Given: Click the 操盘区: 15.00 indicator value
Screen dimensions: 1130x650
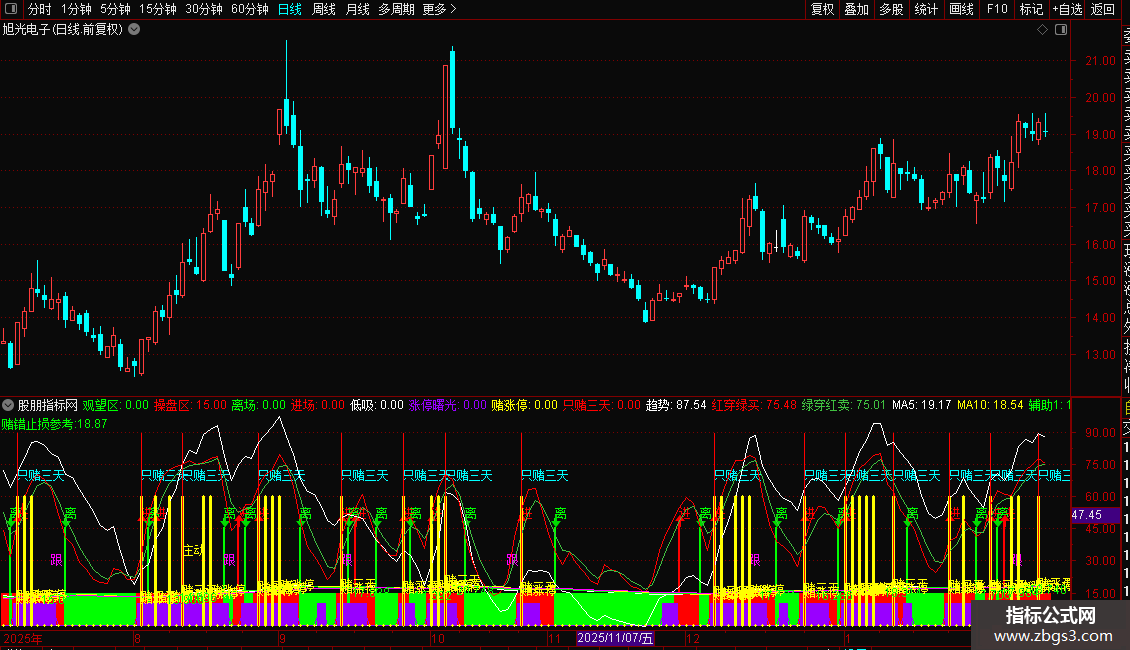Looking at the screenshot, I should tap(190, 405).
